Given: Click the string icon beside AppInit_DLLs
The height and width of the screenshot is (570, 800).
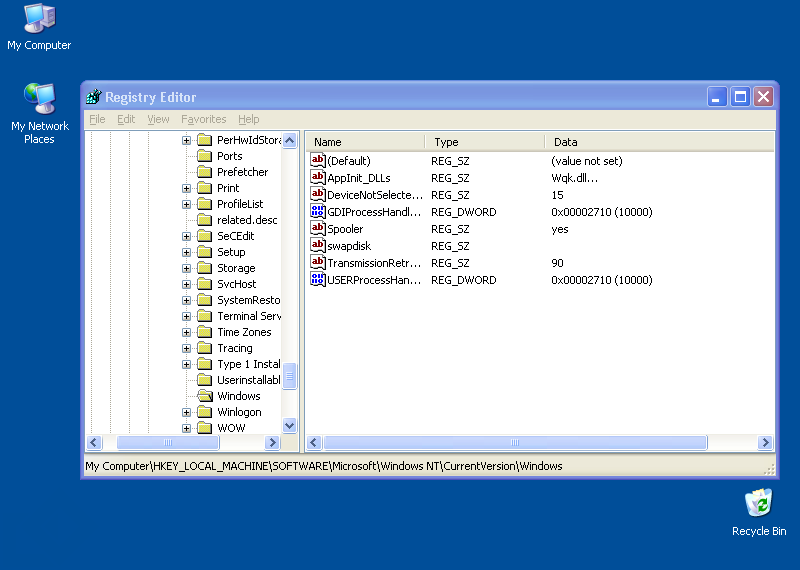Looking at the screenshot, I should (317, 178).
